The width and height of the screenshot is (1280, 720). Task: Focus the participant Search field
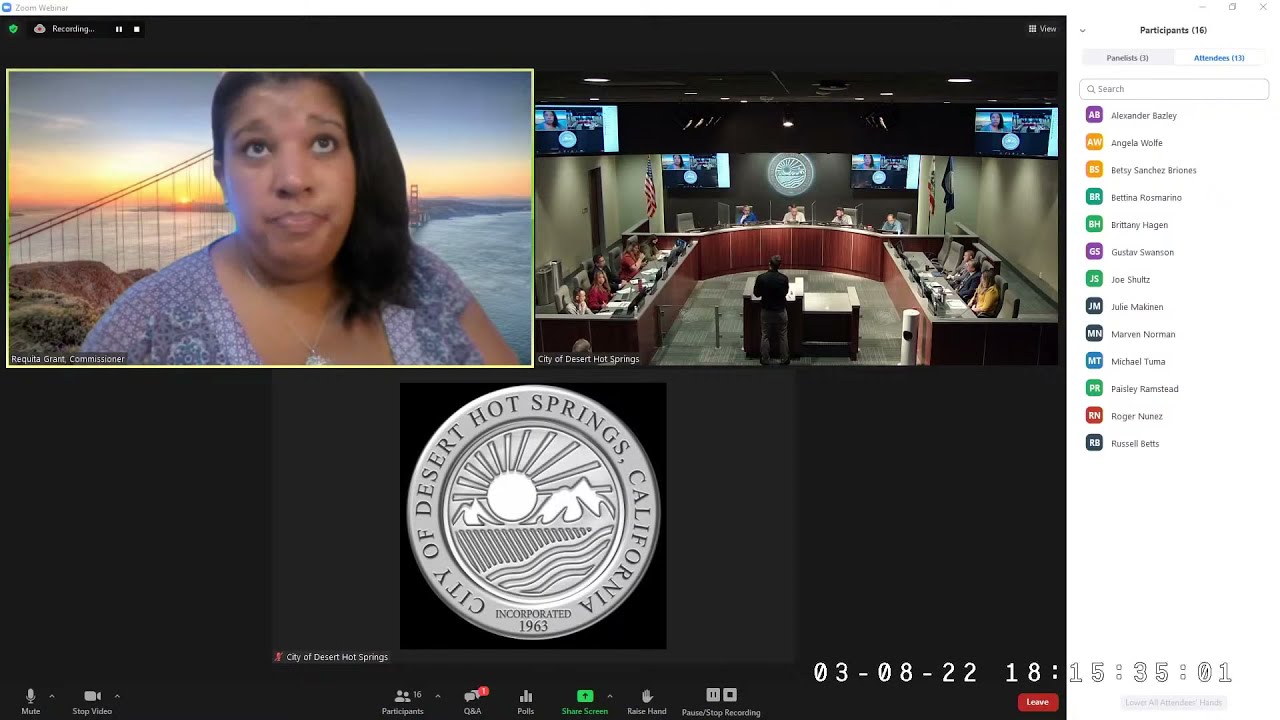coord(1174,89)
